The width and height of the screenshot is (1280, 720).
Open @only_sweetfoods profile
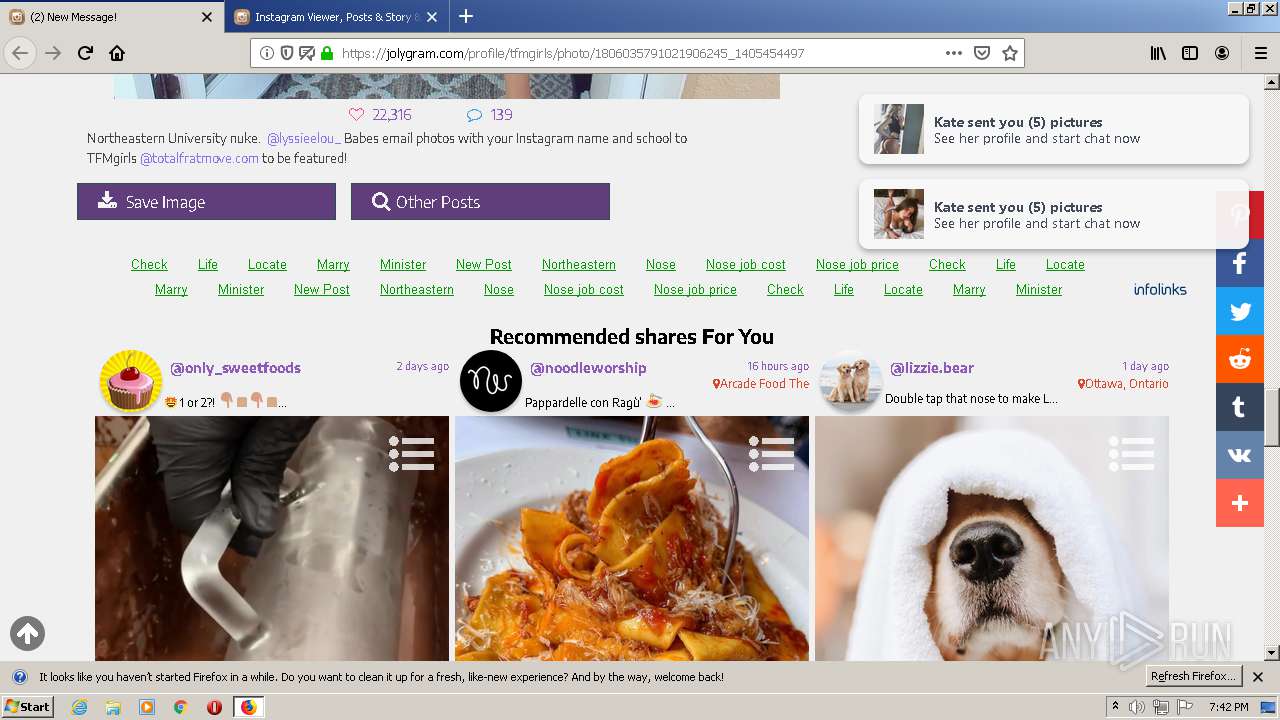[x=235, y=368]
